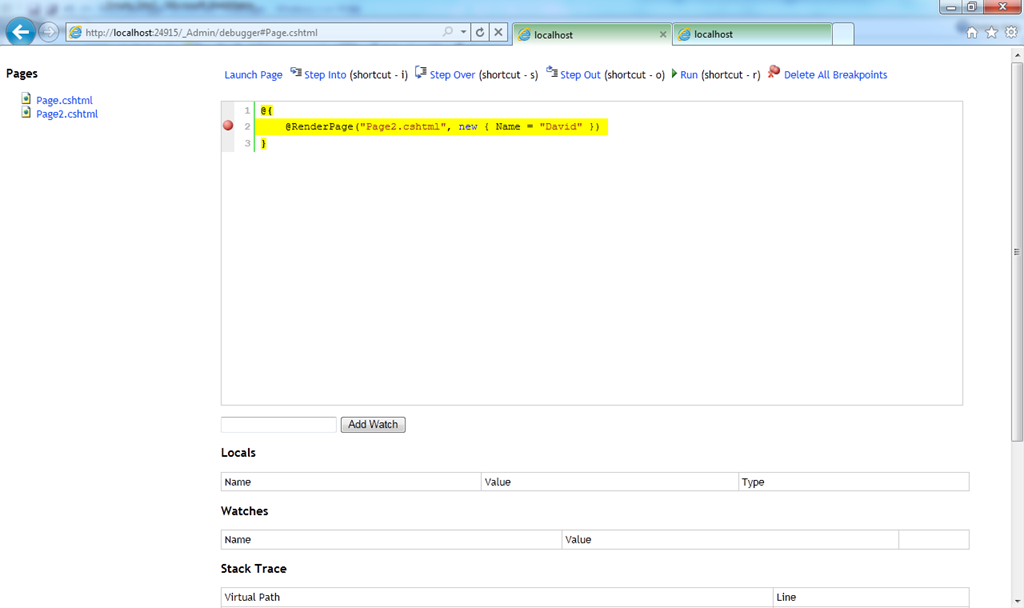Restore down the browser window

tap(972, 7)
